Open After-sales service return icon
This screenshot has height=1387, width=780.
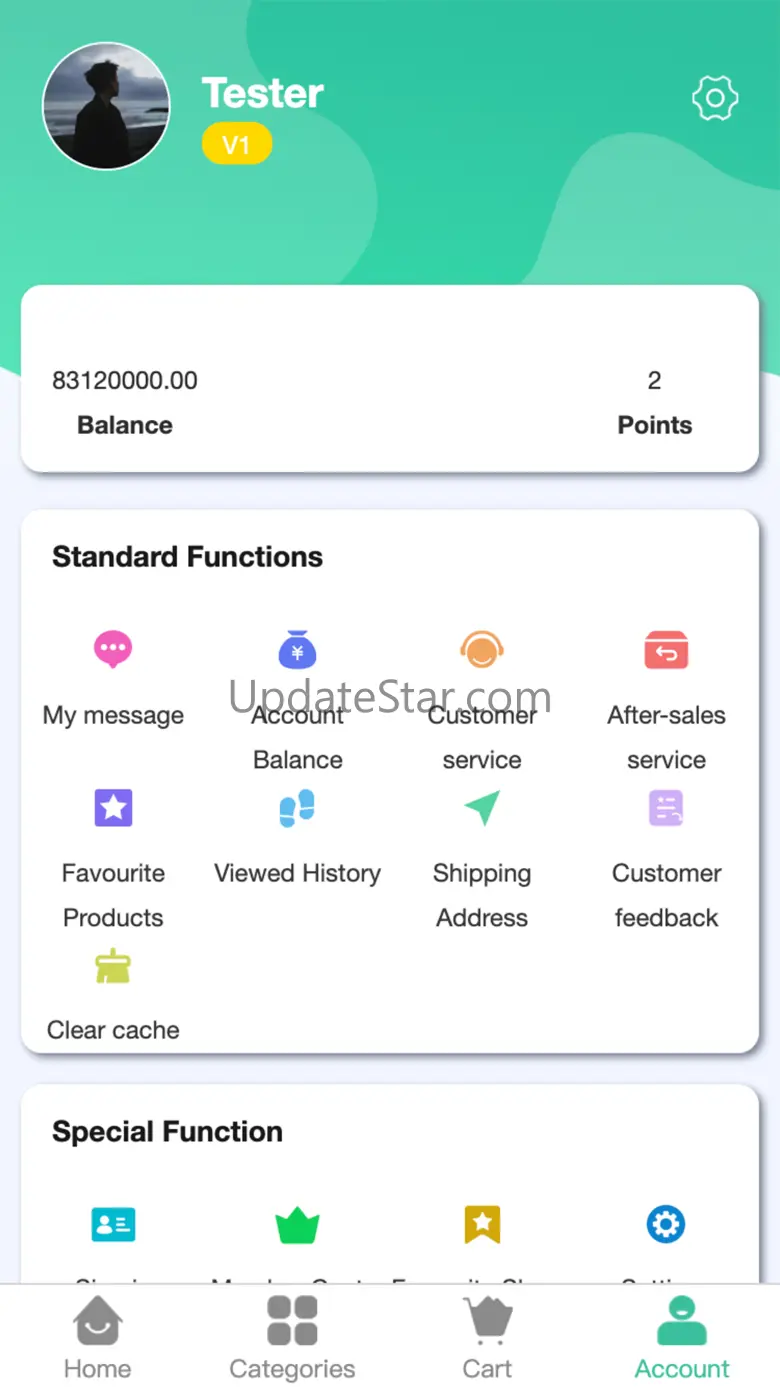coord(666,649)
